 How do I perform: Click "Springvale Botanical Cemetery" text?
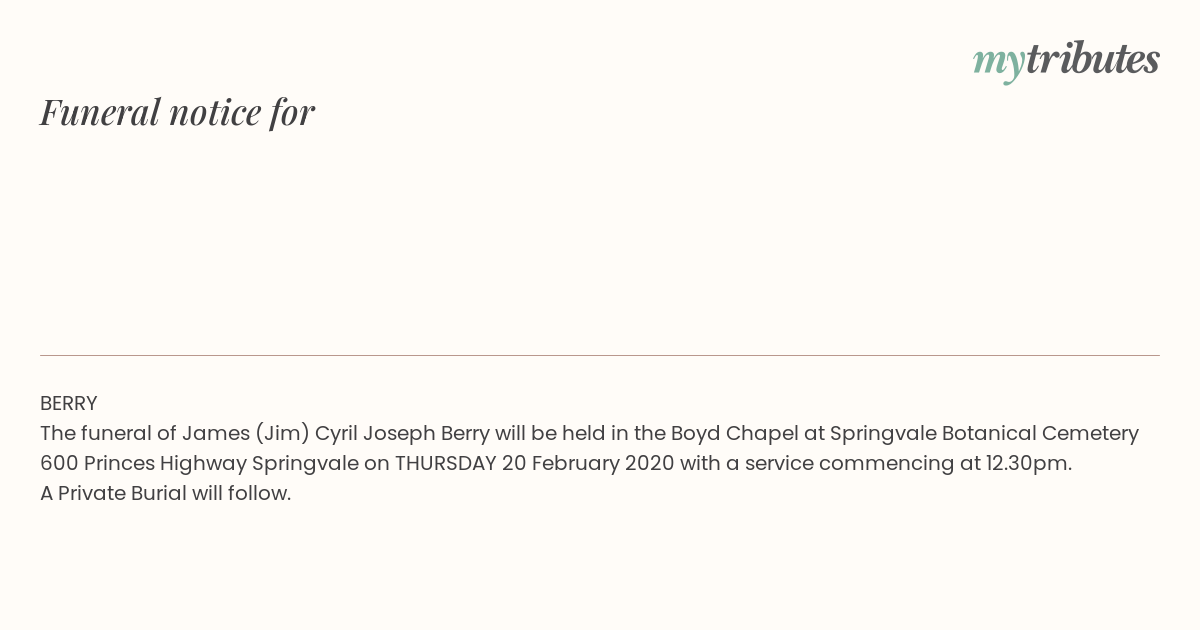pyautogui.click(x=984, y=434)
